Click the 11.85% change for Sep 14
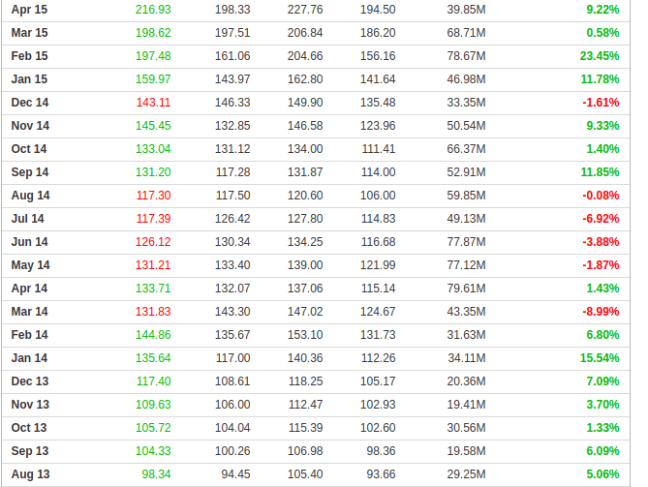Viewport: 648px width, 487px height. pyautogui.click(x=598, y=172)
